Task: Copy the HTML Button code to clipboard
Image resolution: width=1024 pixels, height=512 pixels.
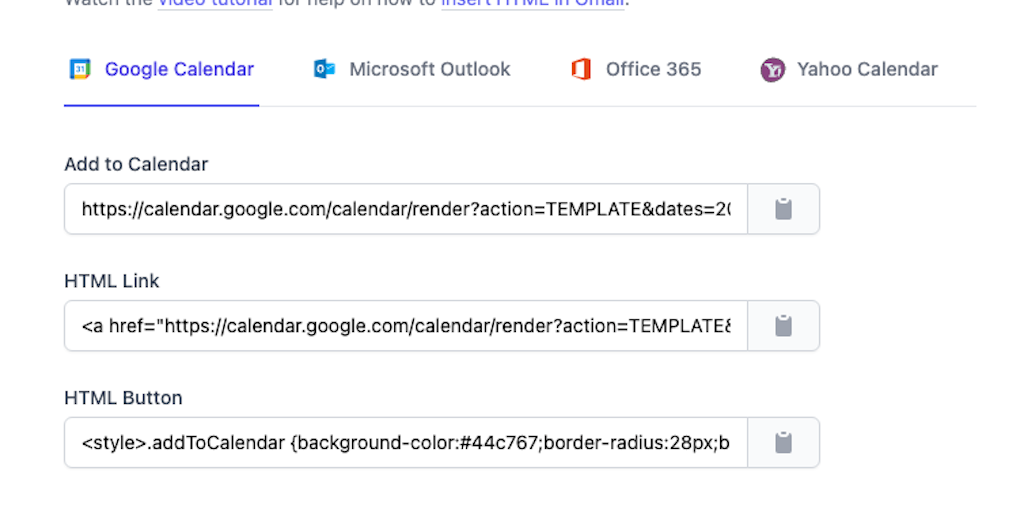Action: pyautogui.click(x=783, y=443)
